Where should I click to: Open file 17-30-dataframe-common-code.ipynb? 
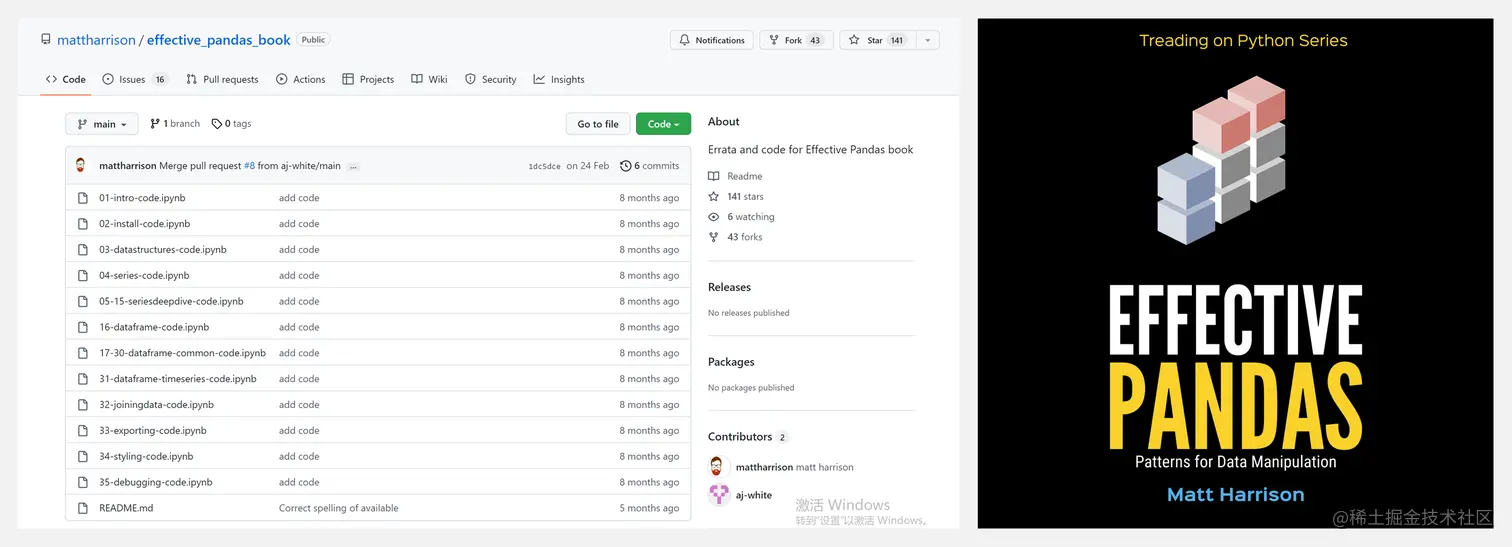(182, 353)
